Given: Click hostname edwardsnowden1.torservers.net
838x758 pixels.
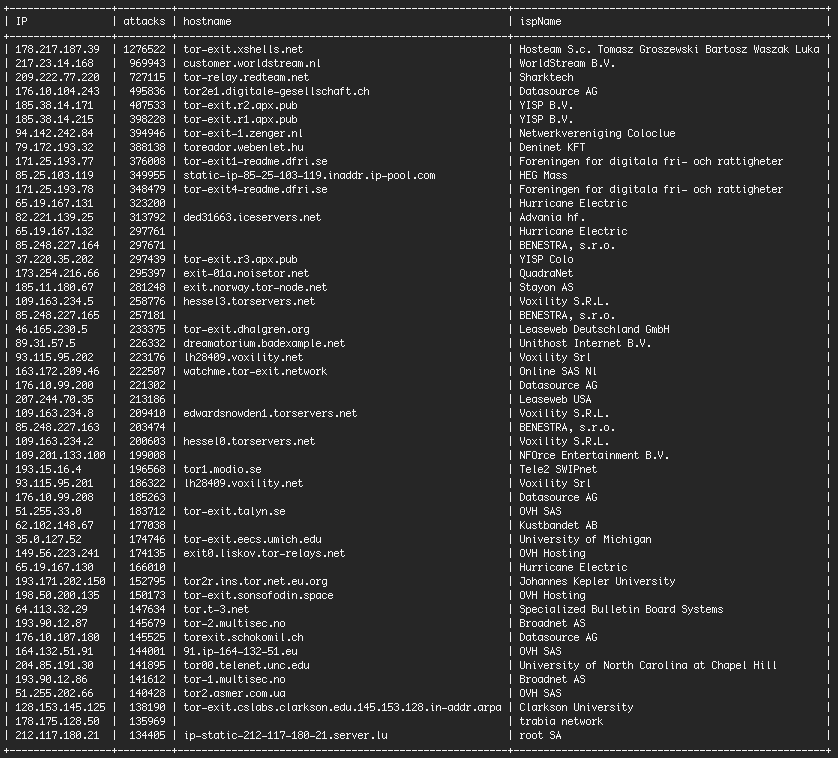Looking at the screenshot, I should pos(270,413).
